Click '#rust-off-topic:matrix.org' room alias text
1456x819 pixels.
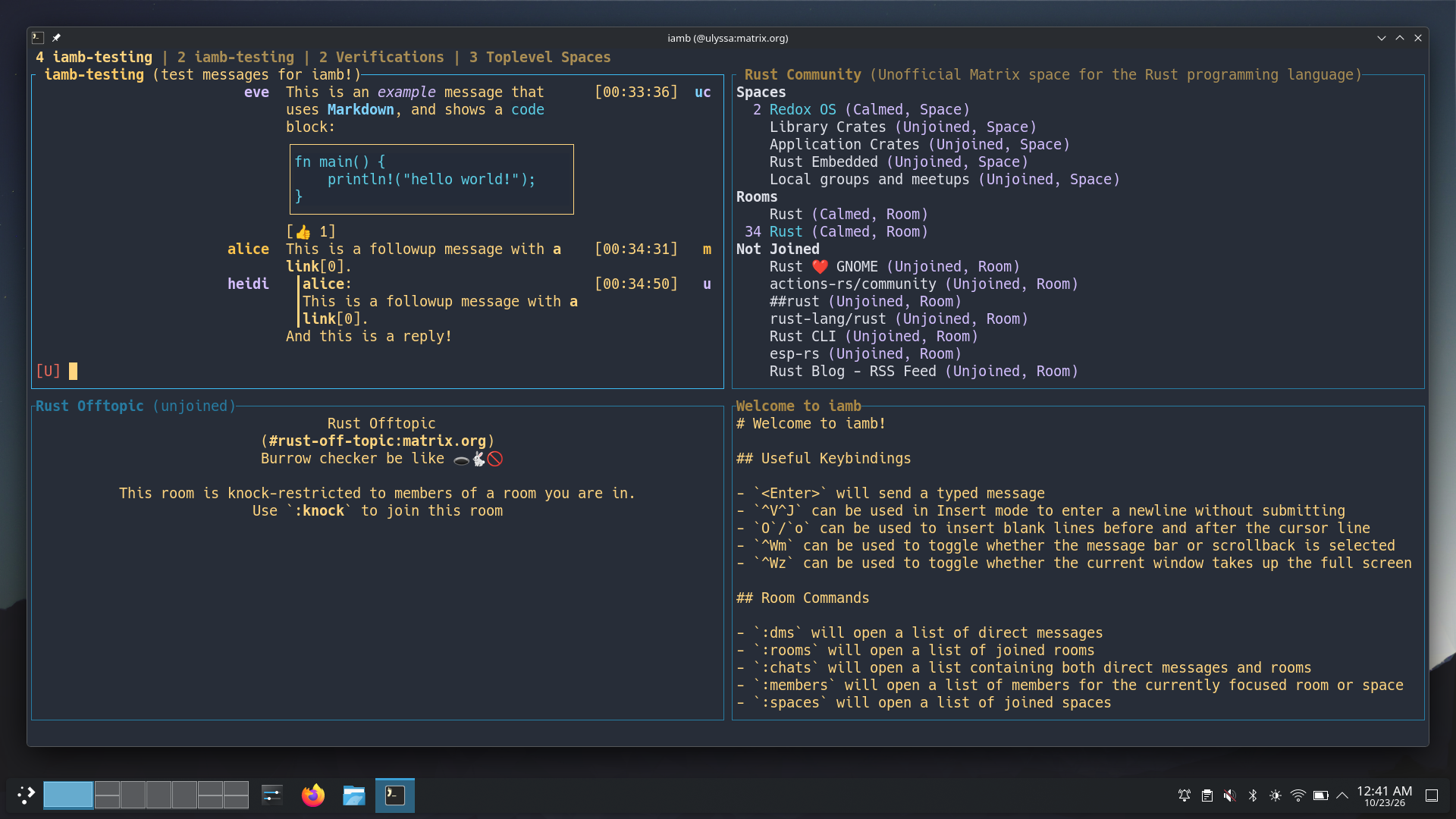[x=378, y=441]
